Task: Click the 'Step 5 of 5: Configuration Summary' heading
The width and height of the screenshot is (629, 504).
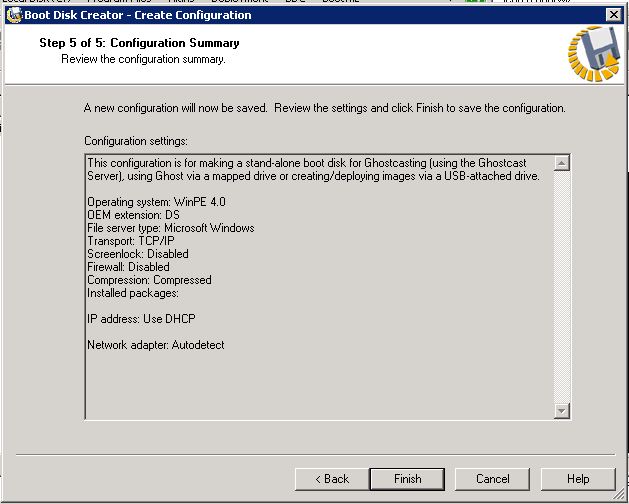Action: [x=139, y=43]
